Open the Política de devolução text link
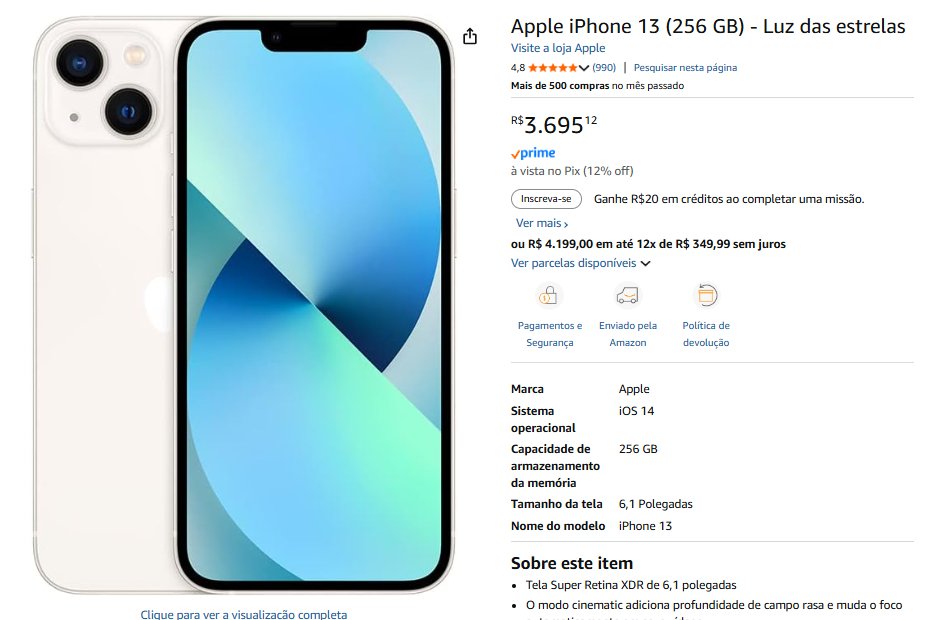Viewport: 932px width, 620px height. pyautogui.click(x=706, y=334)
